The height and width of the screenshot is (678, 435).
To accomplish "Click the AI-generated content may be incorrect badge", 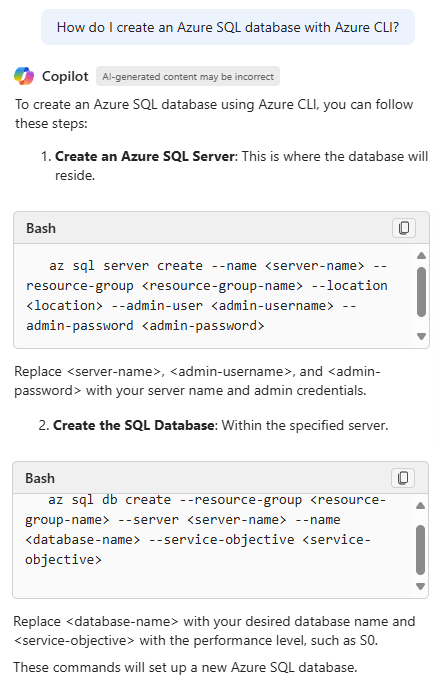I will tap(188, 77).
